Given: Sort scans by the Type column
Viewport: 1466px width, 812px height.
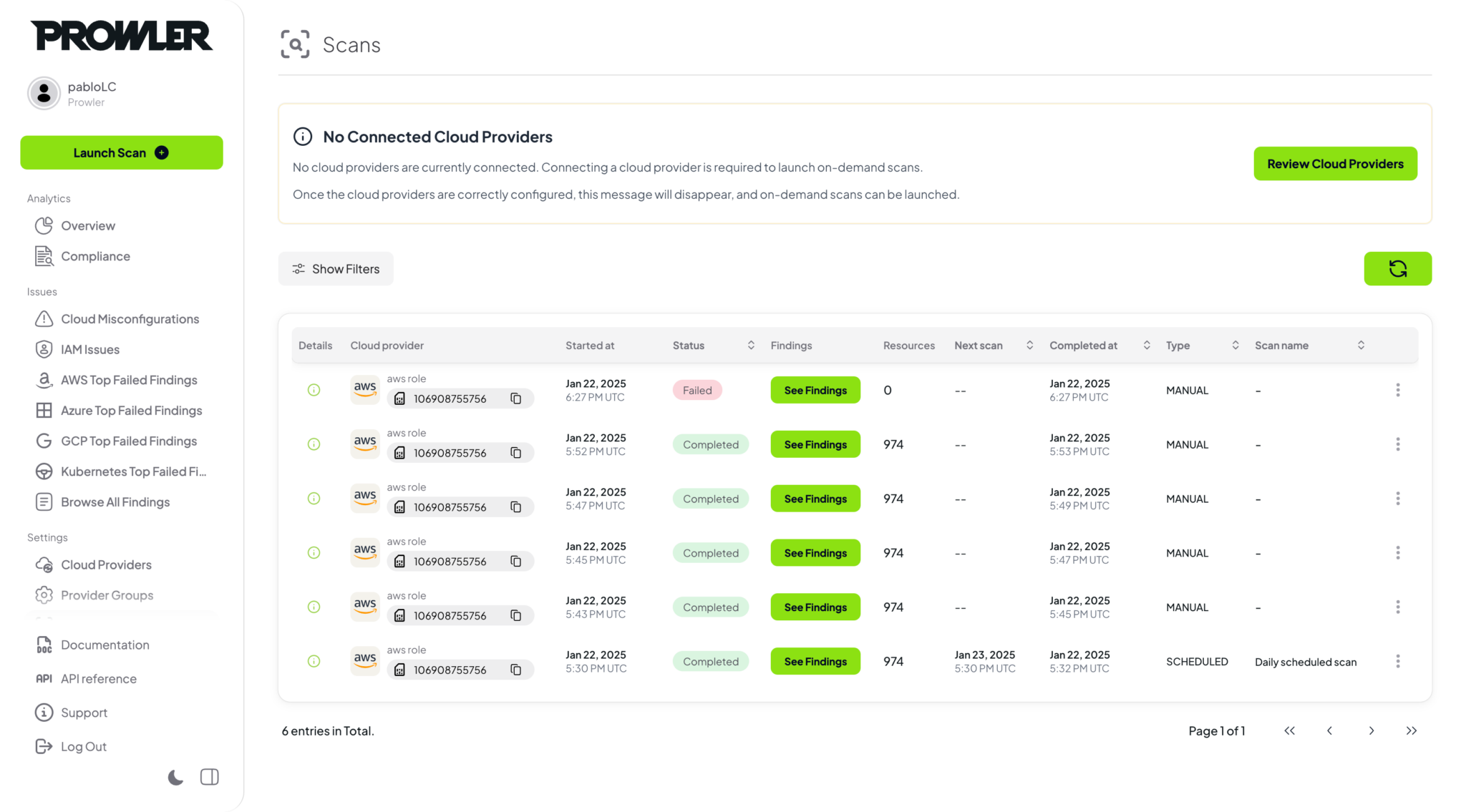Looking at the screenshot, I should [x=1235, y=345].
